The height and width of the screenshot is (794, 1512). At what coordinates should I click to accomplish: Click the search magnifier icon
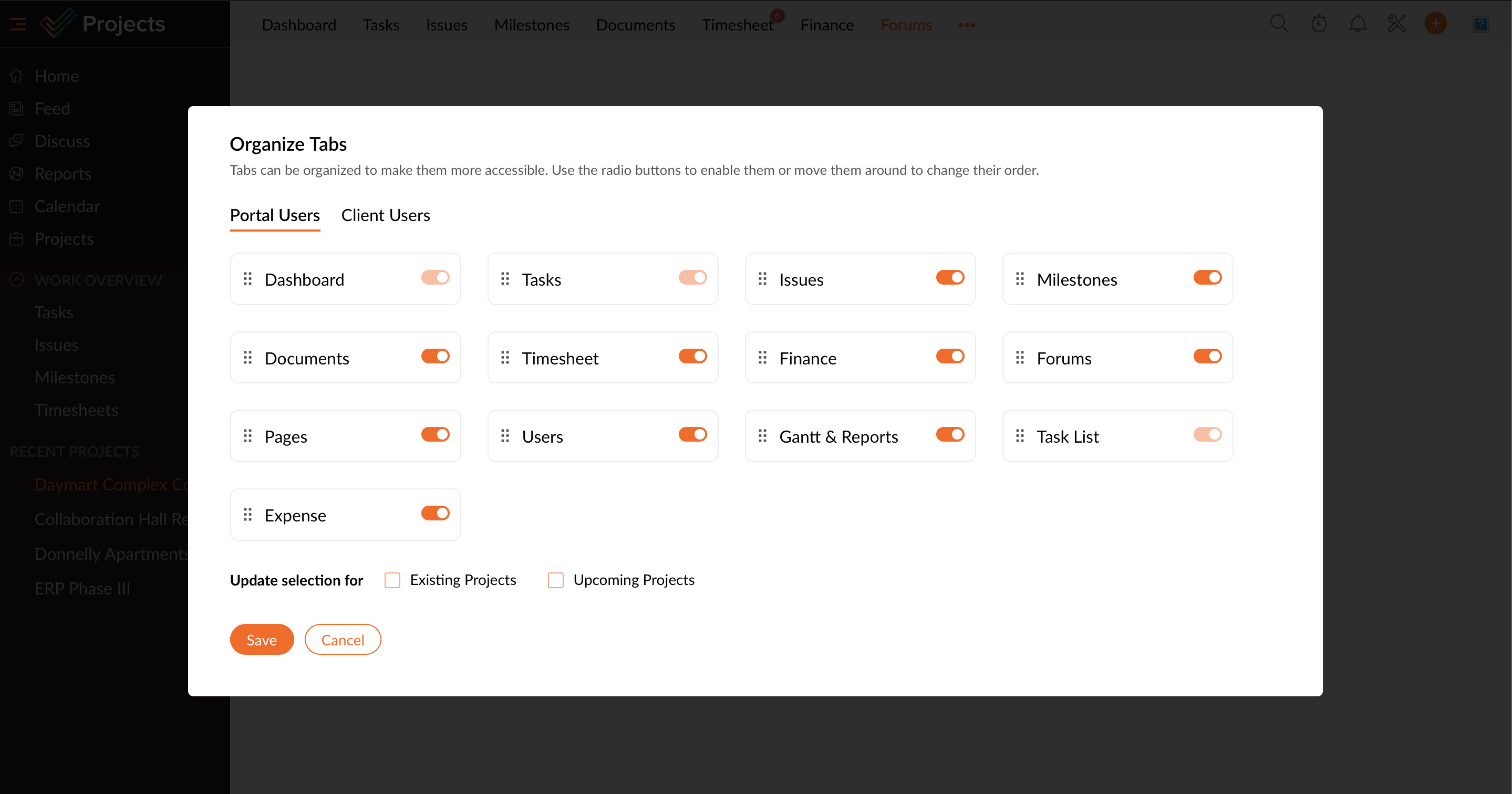point(1278,24)
